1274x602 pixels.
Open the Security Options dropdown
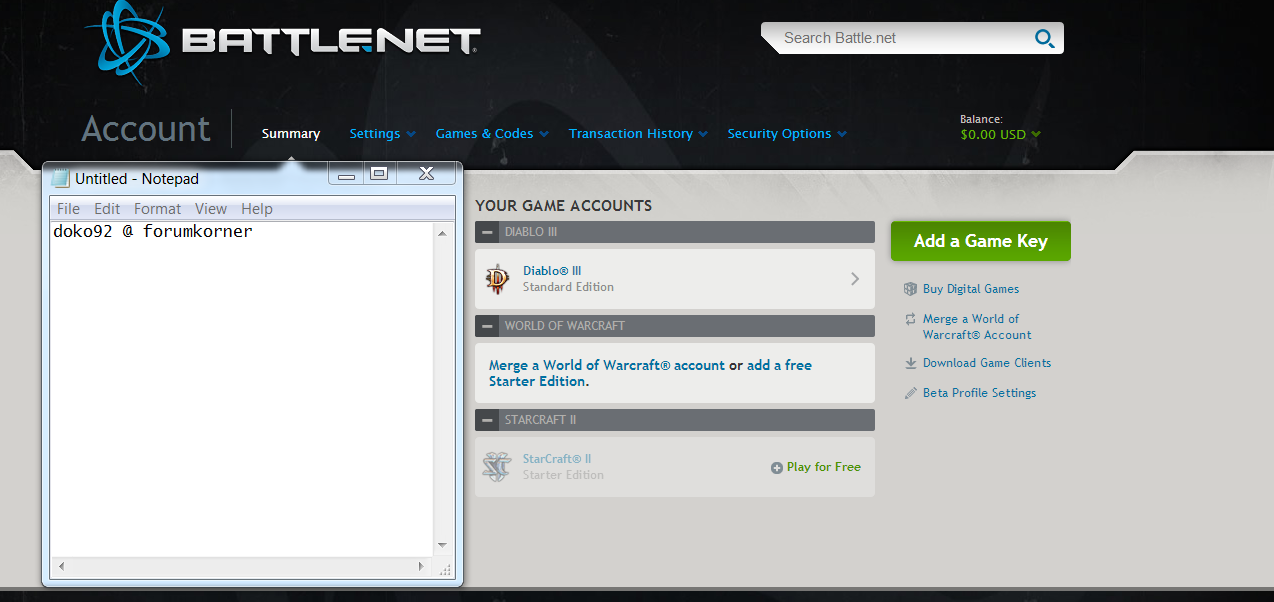787,134
